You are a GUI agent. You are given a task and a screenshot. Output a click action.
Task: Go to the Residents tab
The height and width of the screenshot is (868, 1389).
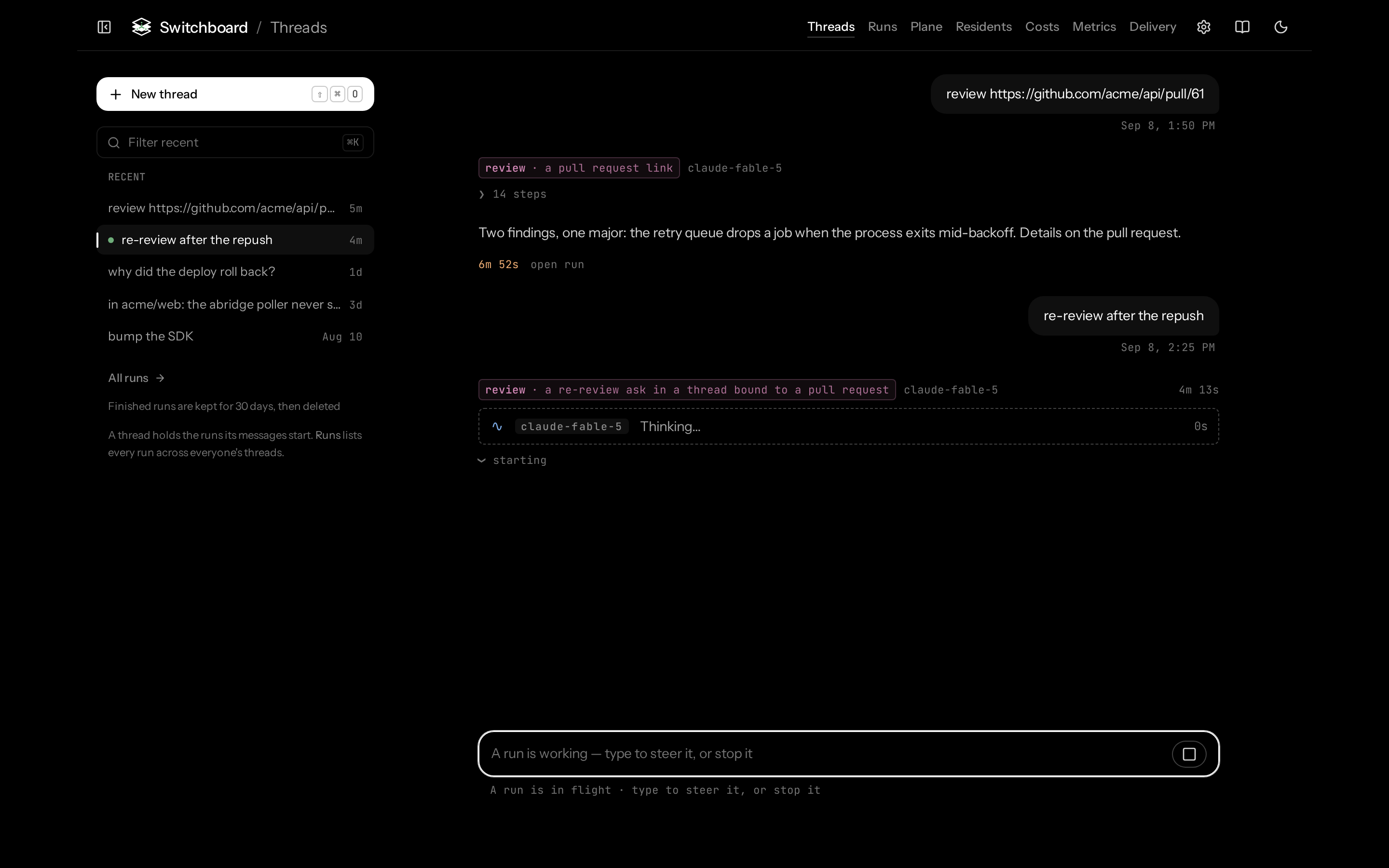pos(983,27)
